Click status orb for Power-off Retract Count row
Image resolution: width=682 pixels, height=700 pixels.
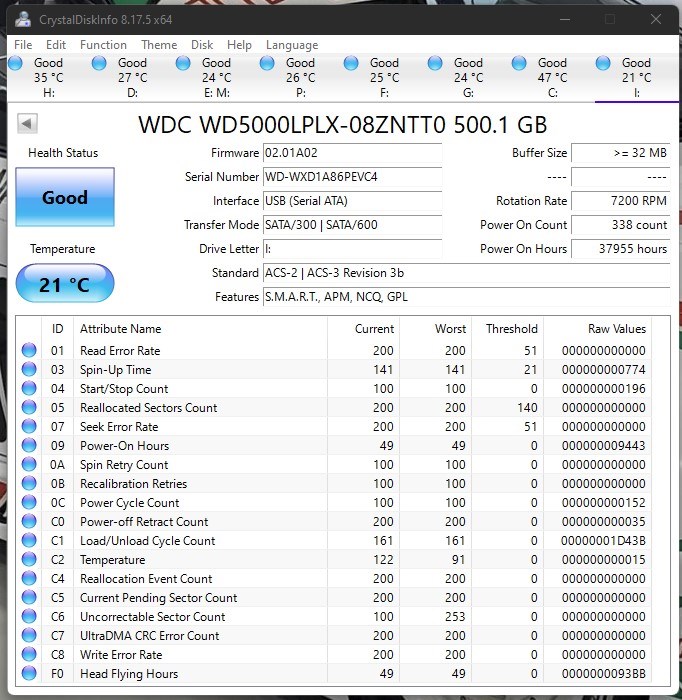pyautogui.click(x=29, y=521)
